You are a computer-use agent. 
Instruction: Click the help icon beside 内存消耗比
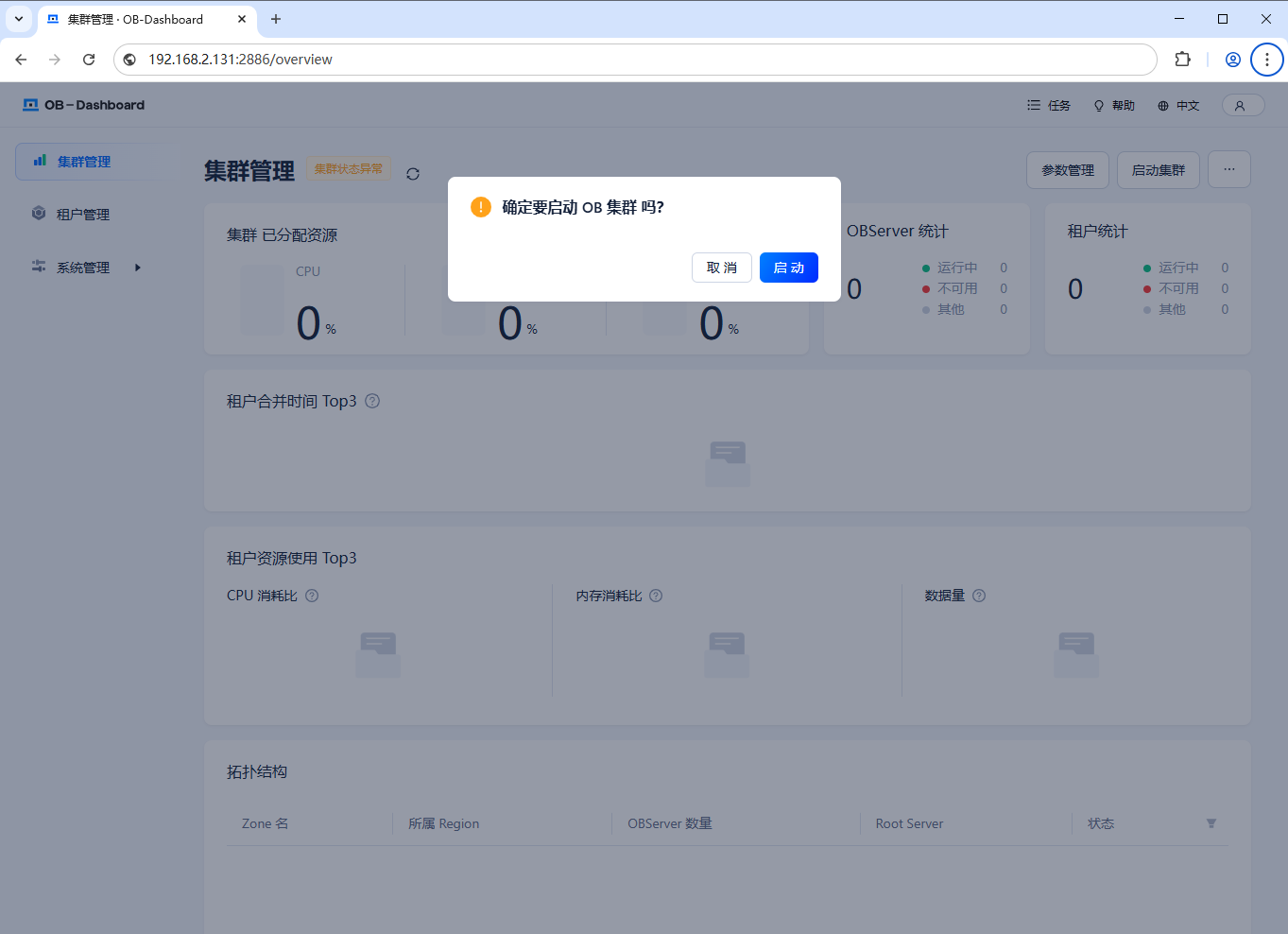coord(656,596)
